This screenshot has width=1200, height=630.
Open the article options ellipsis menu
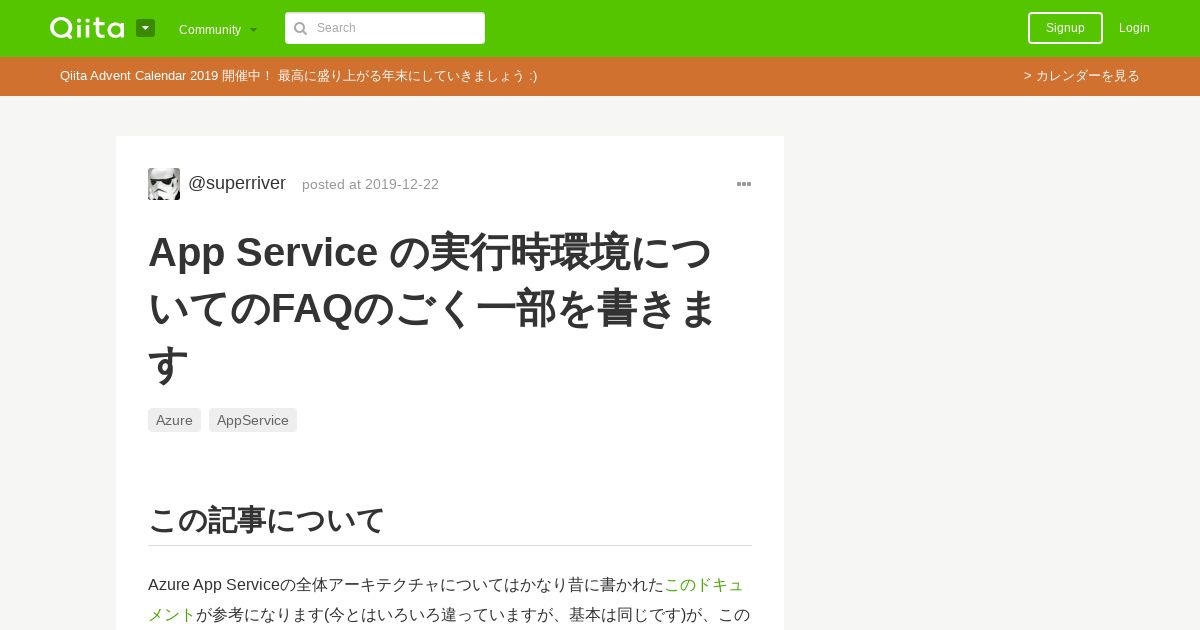744,184
